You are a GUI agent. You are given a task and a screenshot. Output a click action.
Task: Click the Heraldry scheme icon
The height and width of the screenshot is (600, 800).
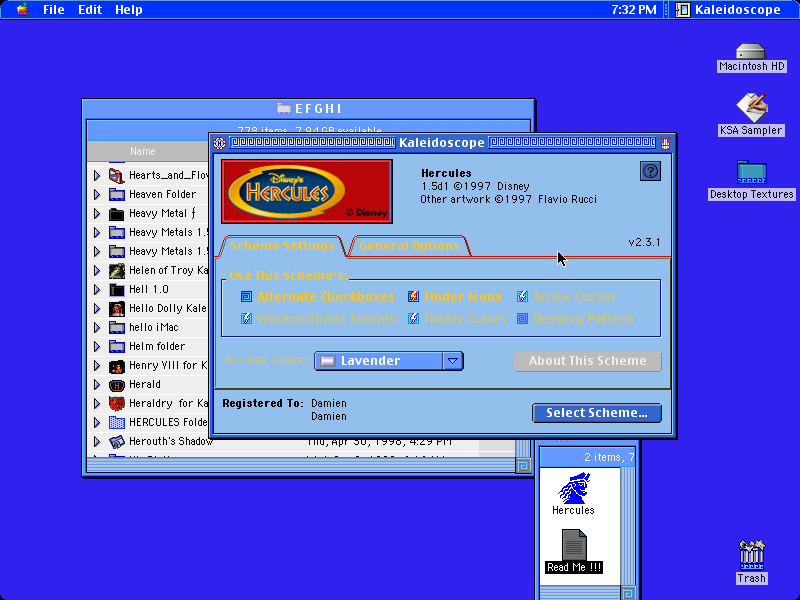[x=117, y=404]
